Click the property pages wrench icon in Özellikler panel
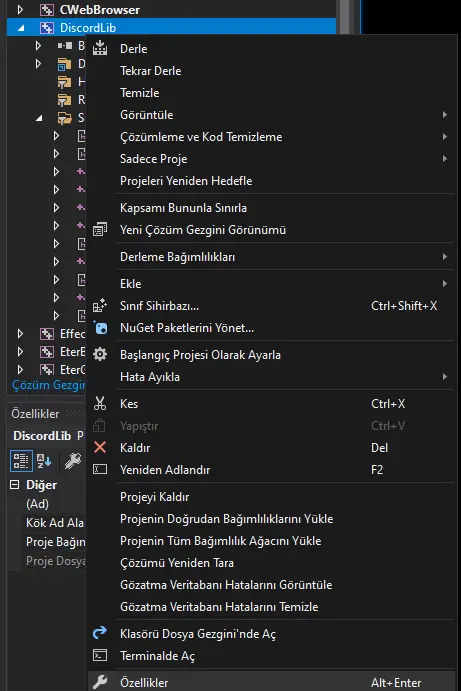The height and width of the screenshot is (691, 461). [73, 461]
